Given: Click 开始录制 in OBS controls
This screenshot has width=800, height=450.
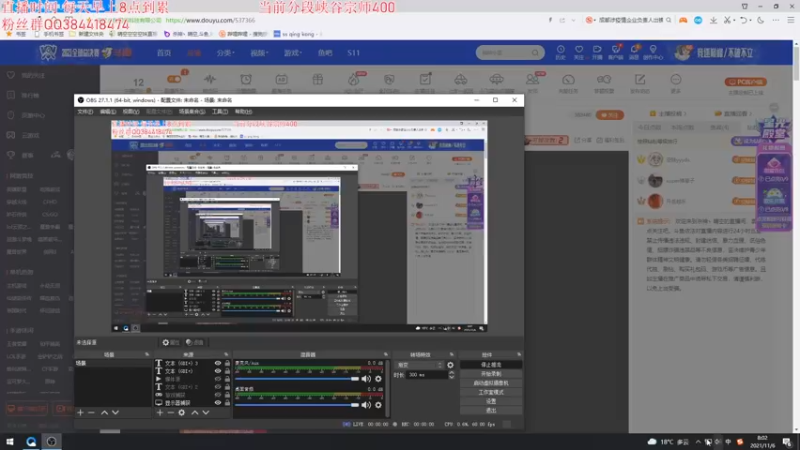Looking at the screenshot, I should pyautogui.click(x=491, y=374).
